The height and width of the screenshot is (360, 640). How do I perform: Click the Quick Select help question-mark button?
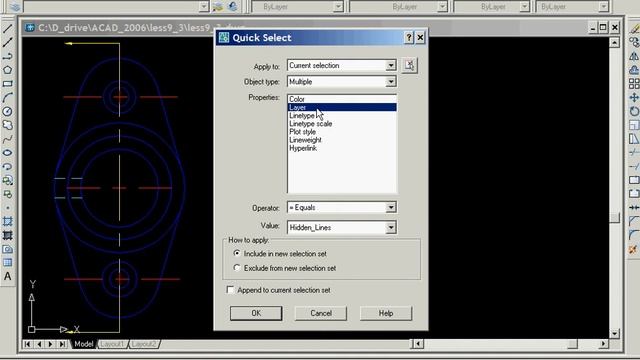[409, 38]
